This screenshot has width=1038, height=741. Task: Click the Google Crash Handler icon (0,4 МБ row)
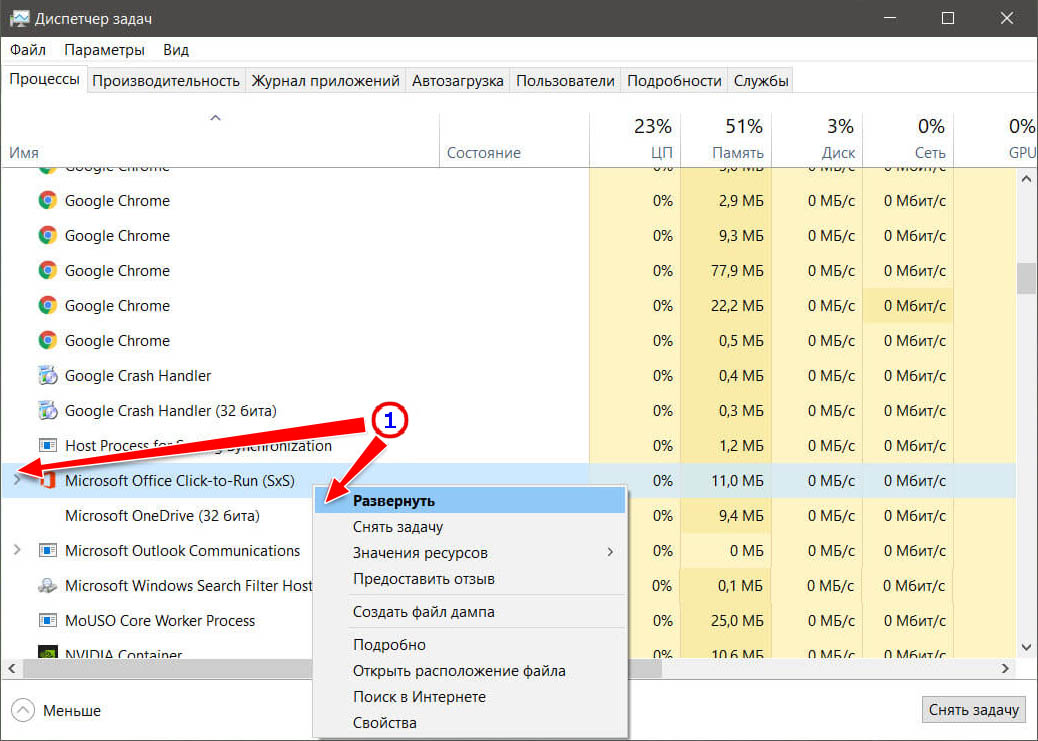coord(47,375)
